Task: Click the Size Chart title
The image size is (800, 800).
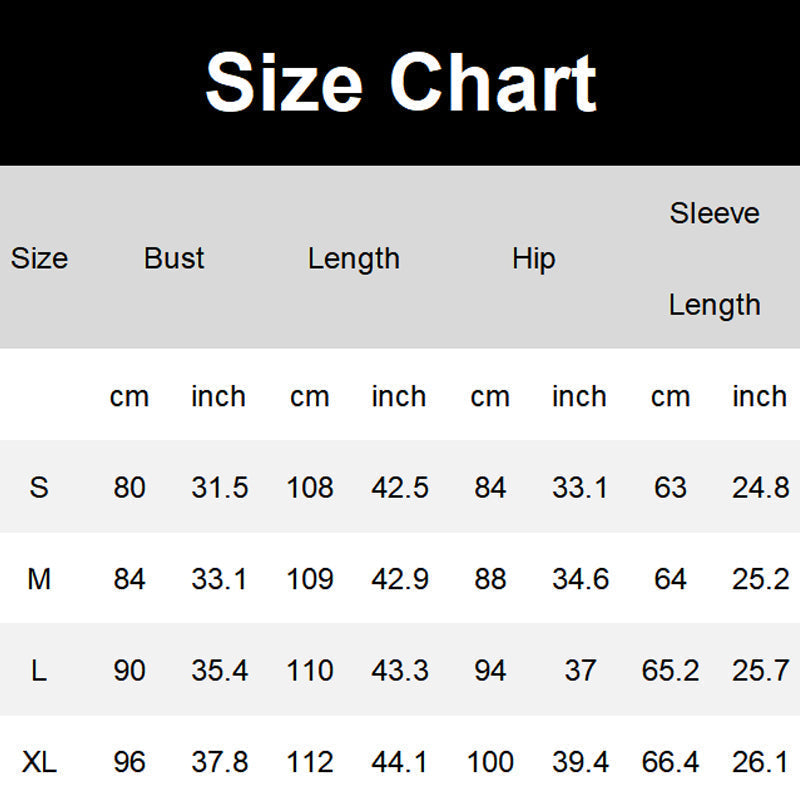Action: tap(400, 82)
